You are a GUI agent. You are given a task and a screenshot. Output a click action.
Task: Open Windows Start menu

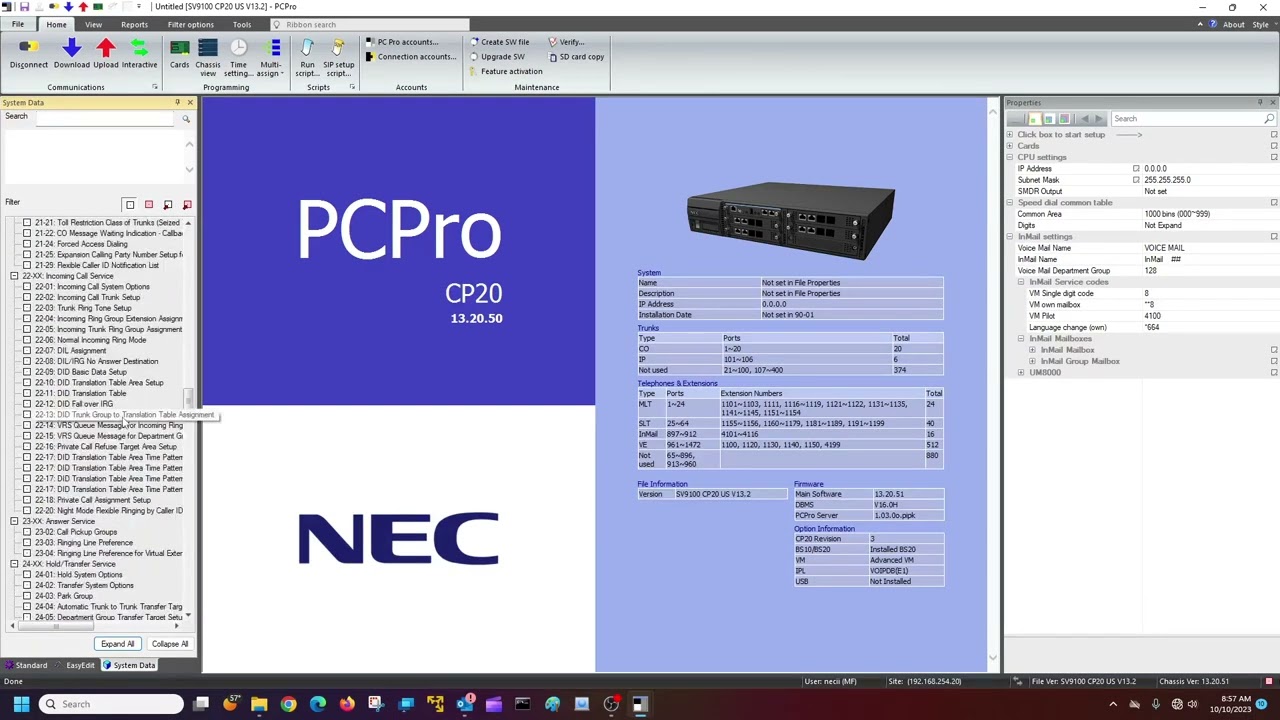(x=21, y=704)
